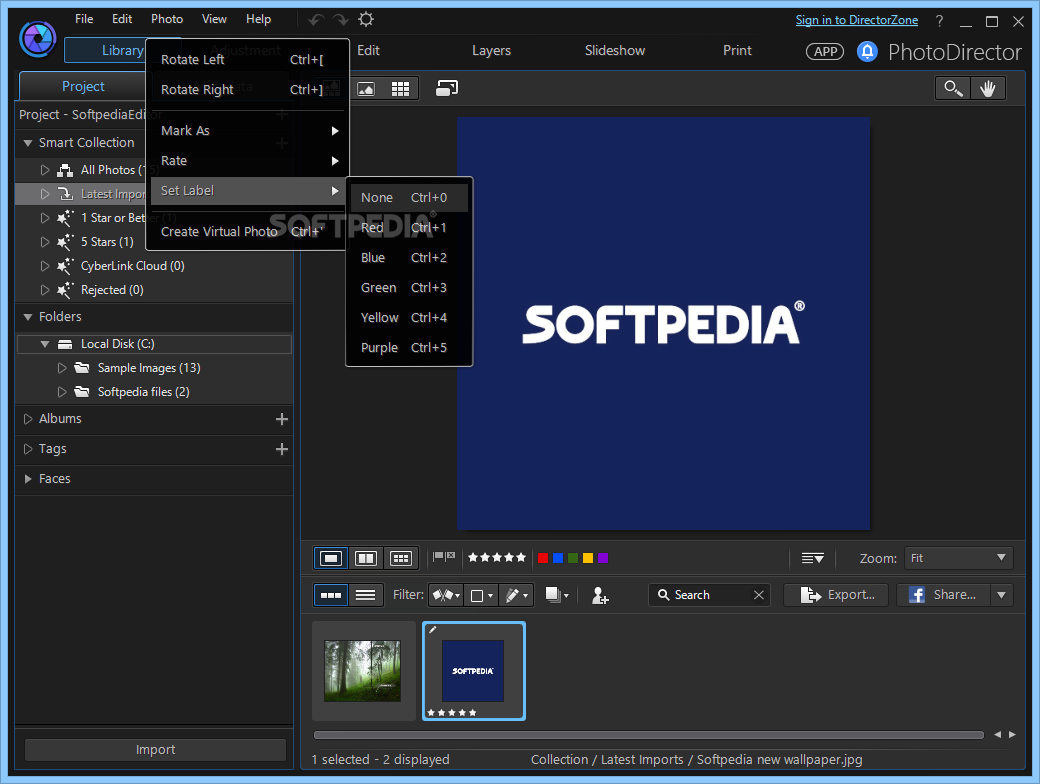Add a new tag with plus
This screenshot has height=784, width=1040.
282,449
